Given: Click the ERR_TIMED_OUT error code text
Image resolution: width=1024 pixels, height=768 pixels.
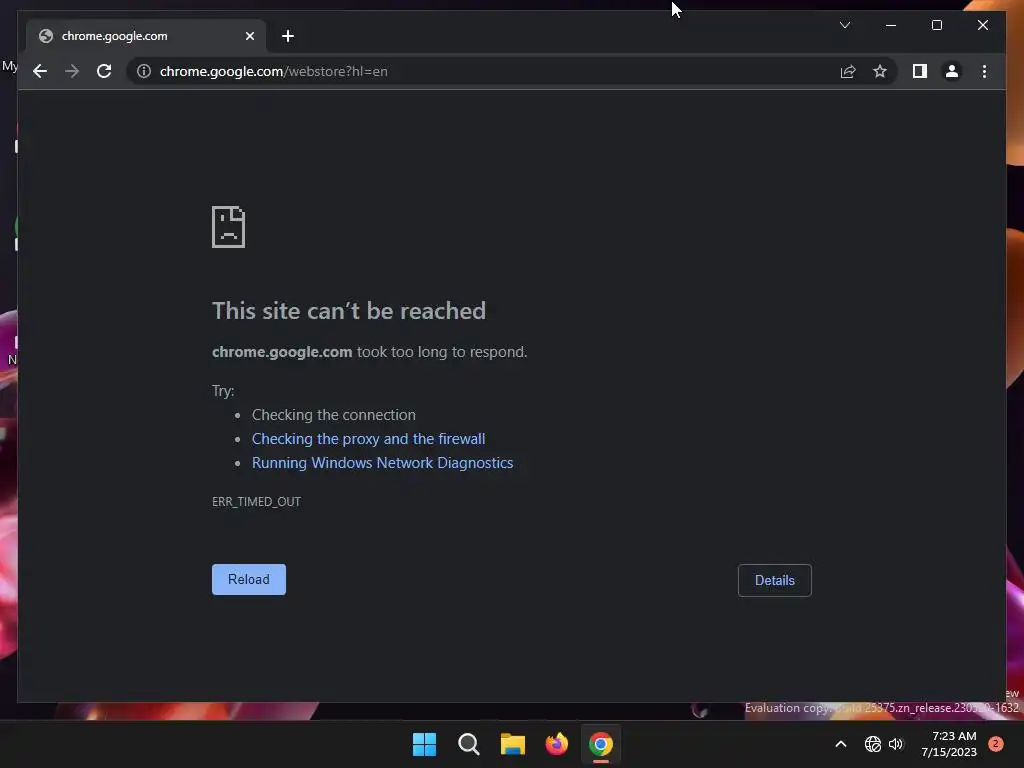Looking at the screenshot, I should coord(257,502).
